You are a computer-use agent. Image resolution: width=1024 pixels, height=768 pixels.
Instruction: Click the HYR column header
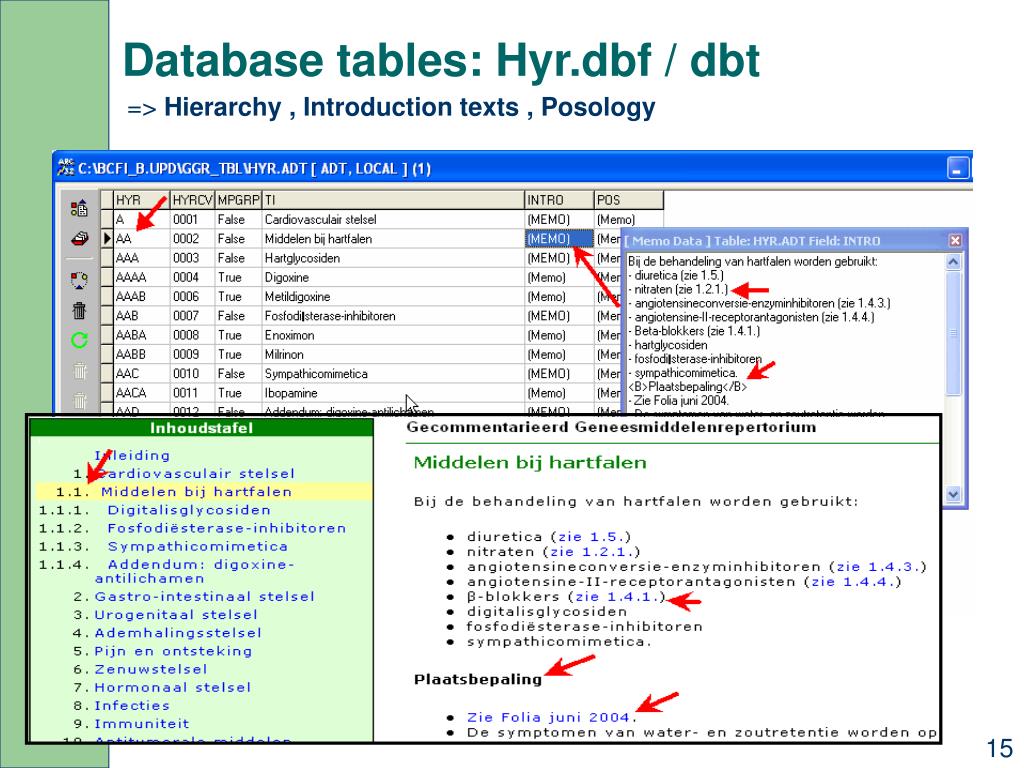141,200
